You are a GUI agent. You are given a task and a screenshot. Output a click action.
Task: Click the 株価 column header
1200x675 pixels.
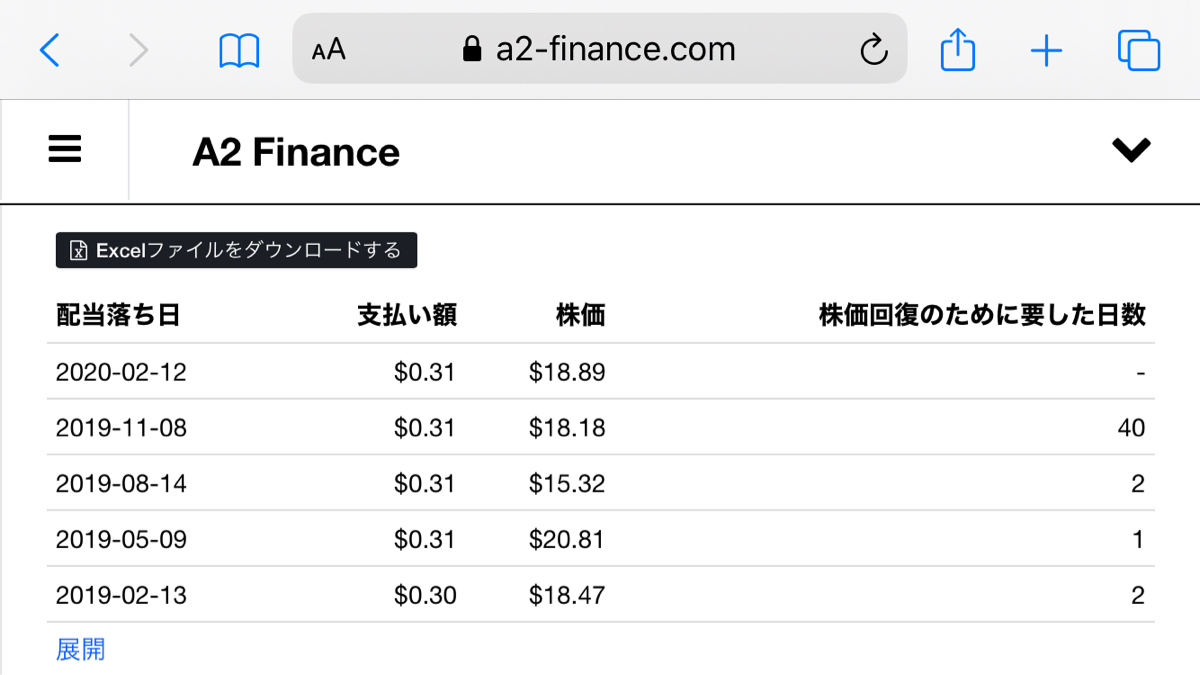(580, 314)
